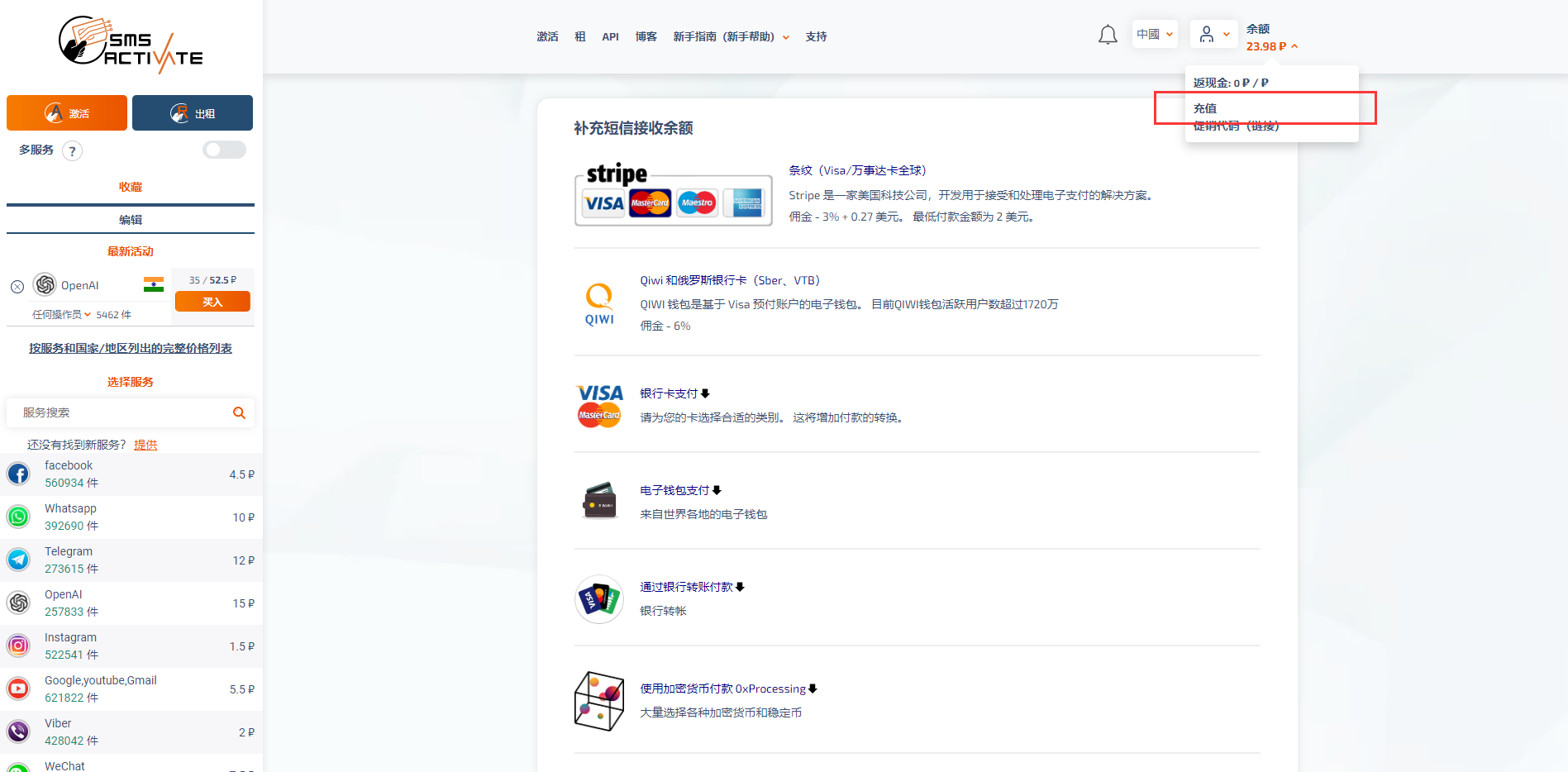Open the notifications bell
The width and height of the screenshot is (1568, 772).
pyautogui.click(x=1108, y=35)
